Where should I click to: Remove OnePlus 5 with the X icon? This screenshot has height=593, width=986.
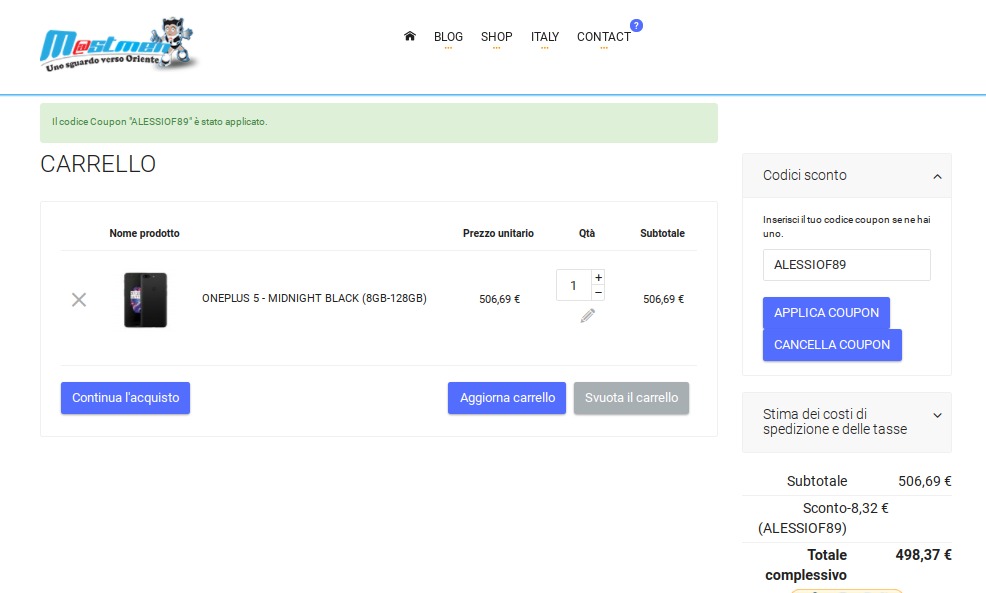(79, 299)
